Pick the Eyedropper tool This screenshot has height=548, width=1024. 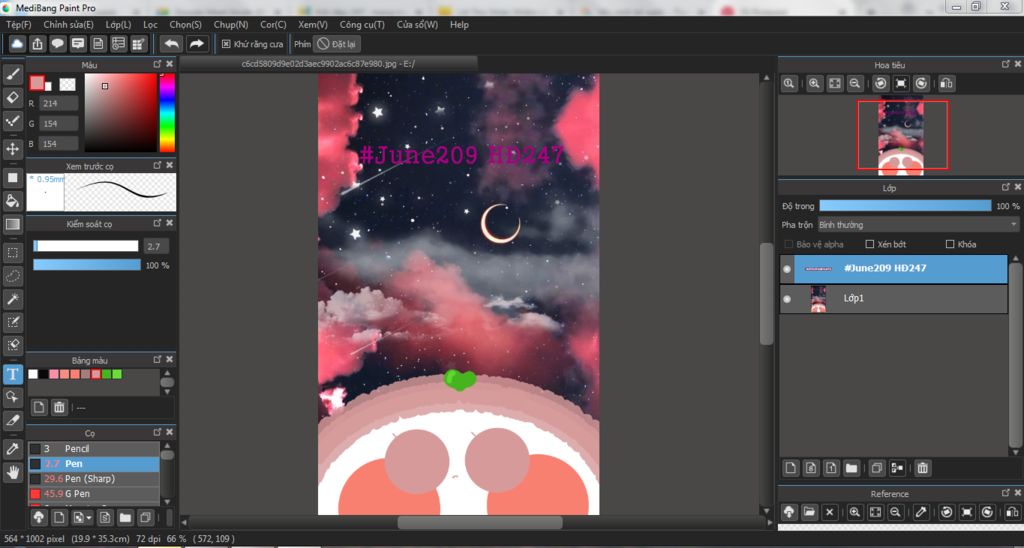(x=12, y=449)
